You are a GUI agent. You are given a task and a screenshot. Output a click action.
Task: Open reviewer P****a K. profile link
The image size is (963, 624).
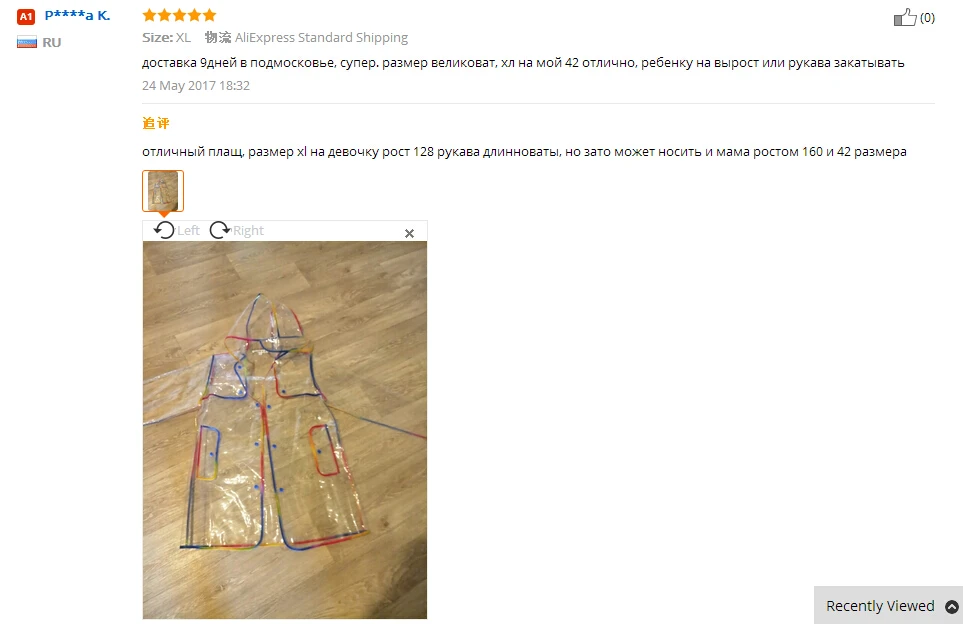[x=77, y=15]
